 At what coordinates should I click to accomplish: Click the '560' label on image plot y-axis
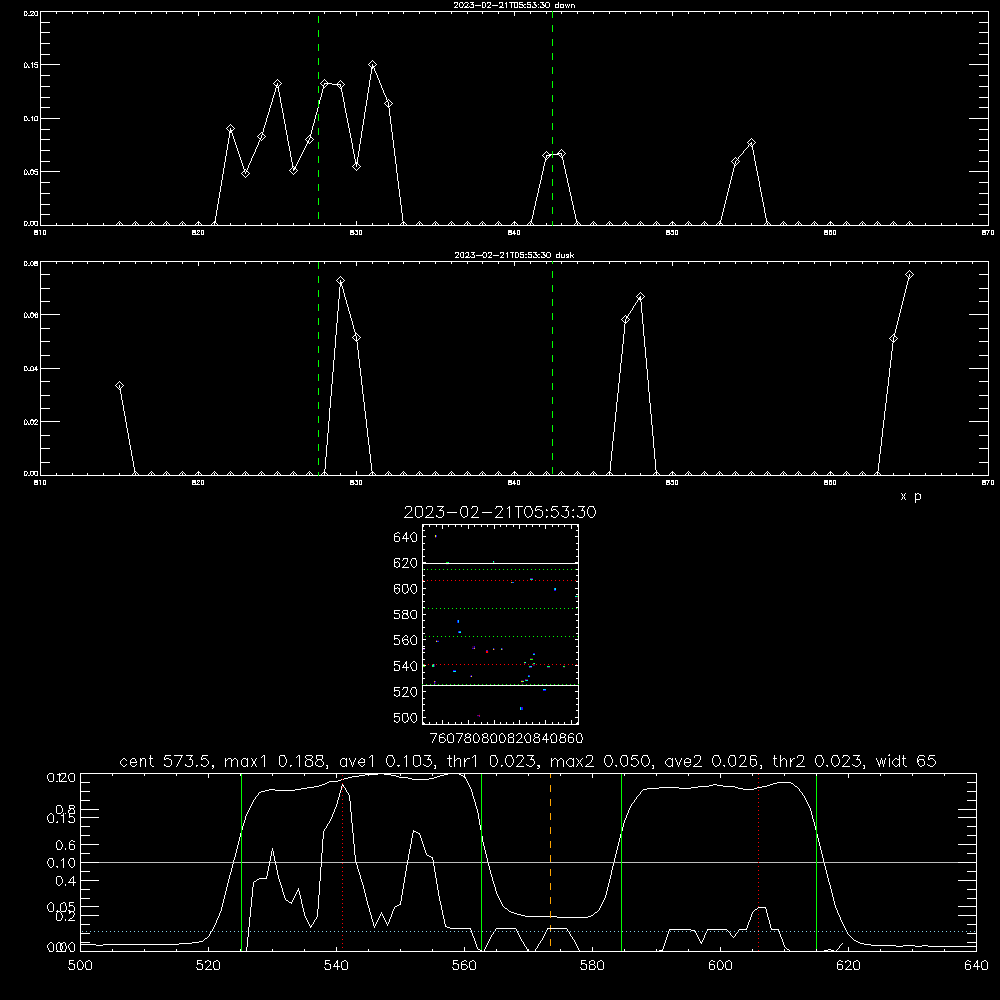pos(406,640)
